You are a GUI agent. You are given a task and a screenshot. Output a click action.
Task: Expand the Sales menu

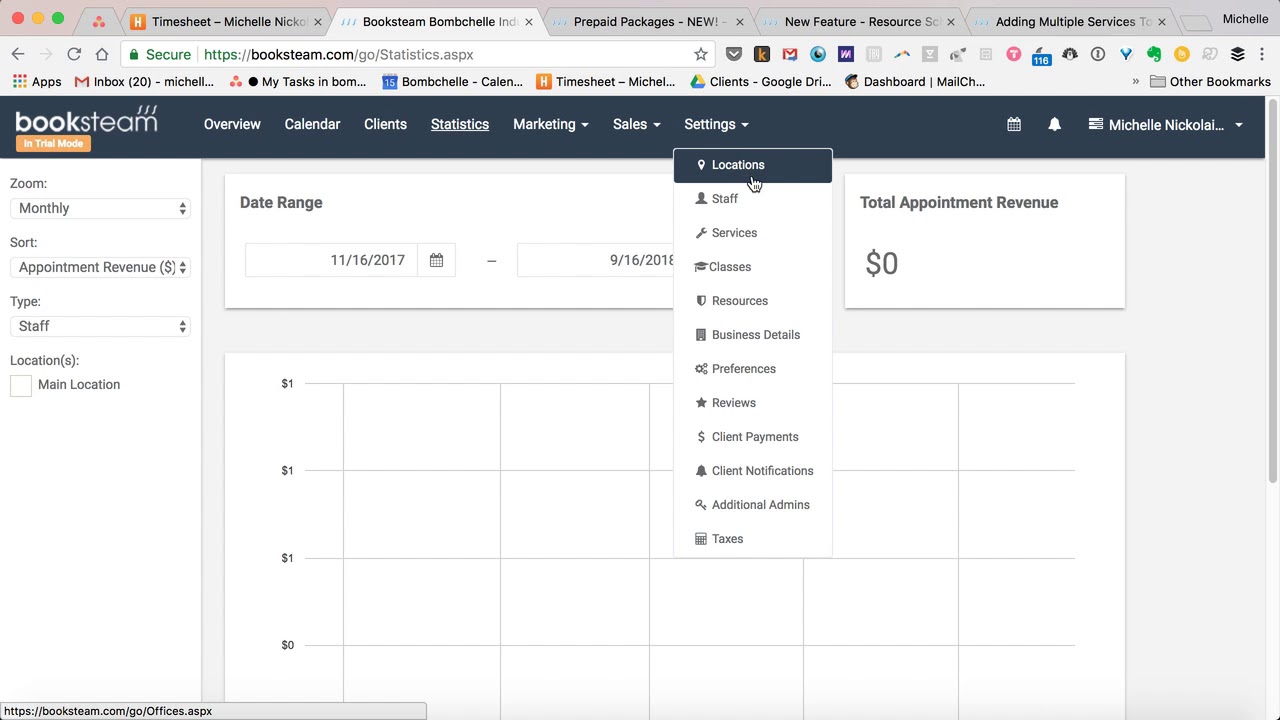636,124
